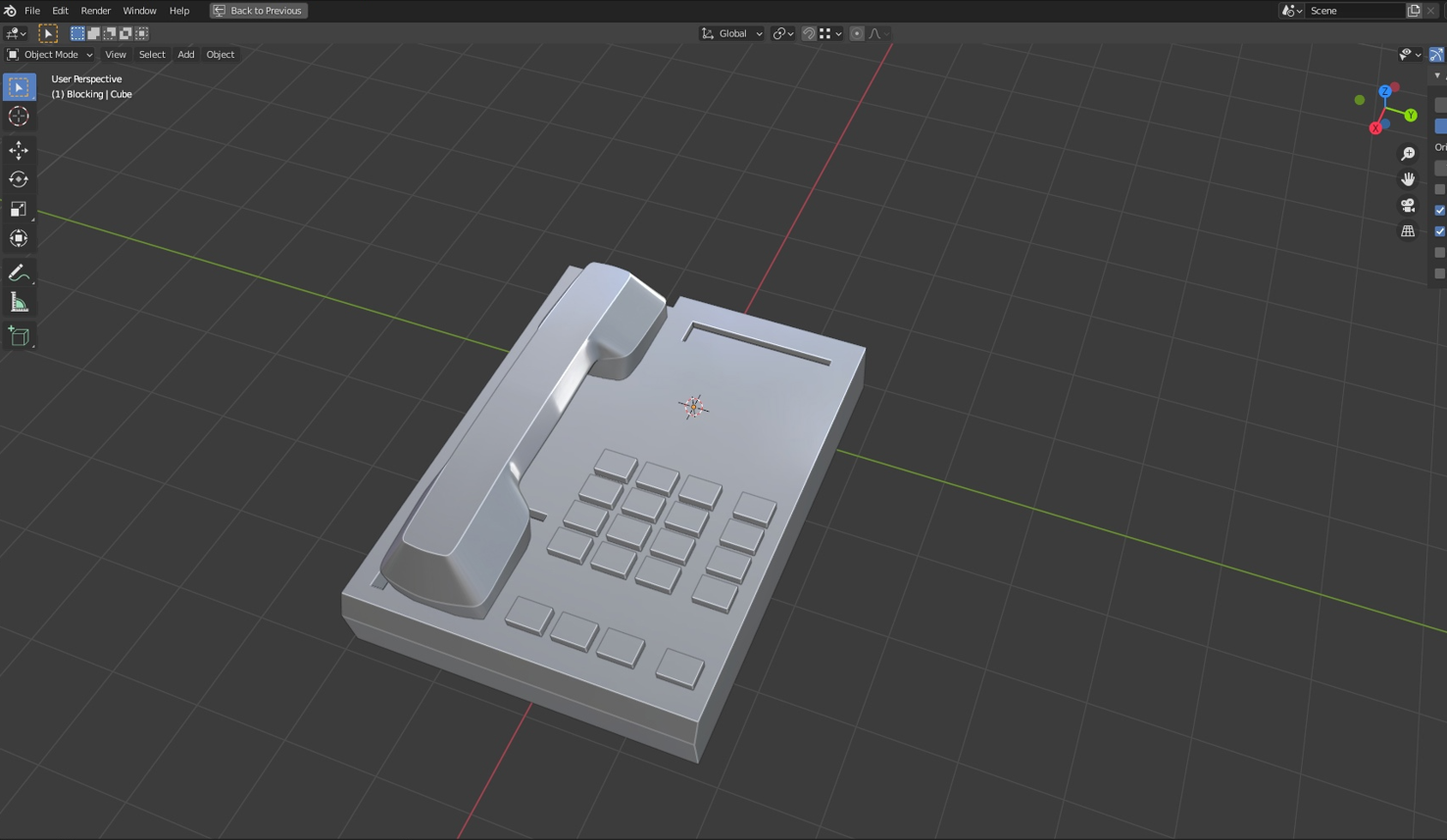This screenshot has width=1447, height=840.
Task: Toggle snapping with the magnet icon
Action: (x=807, y=32)
